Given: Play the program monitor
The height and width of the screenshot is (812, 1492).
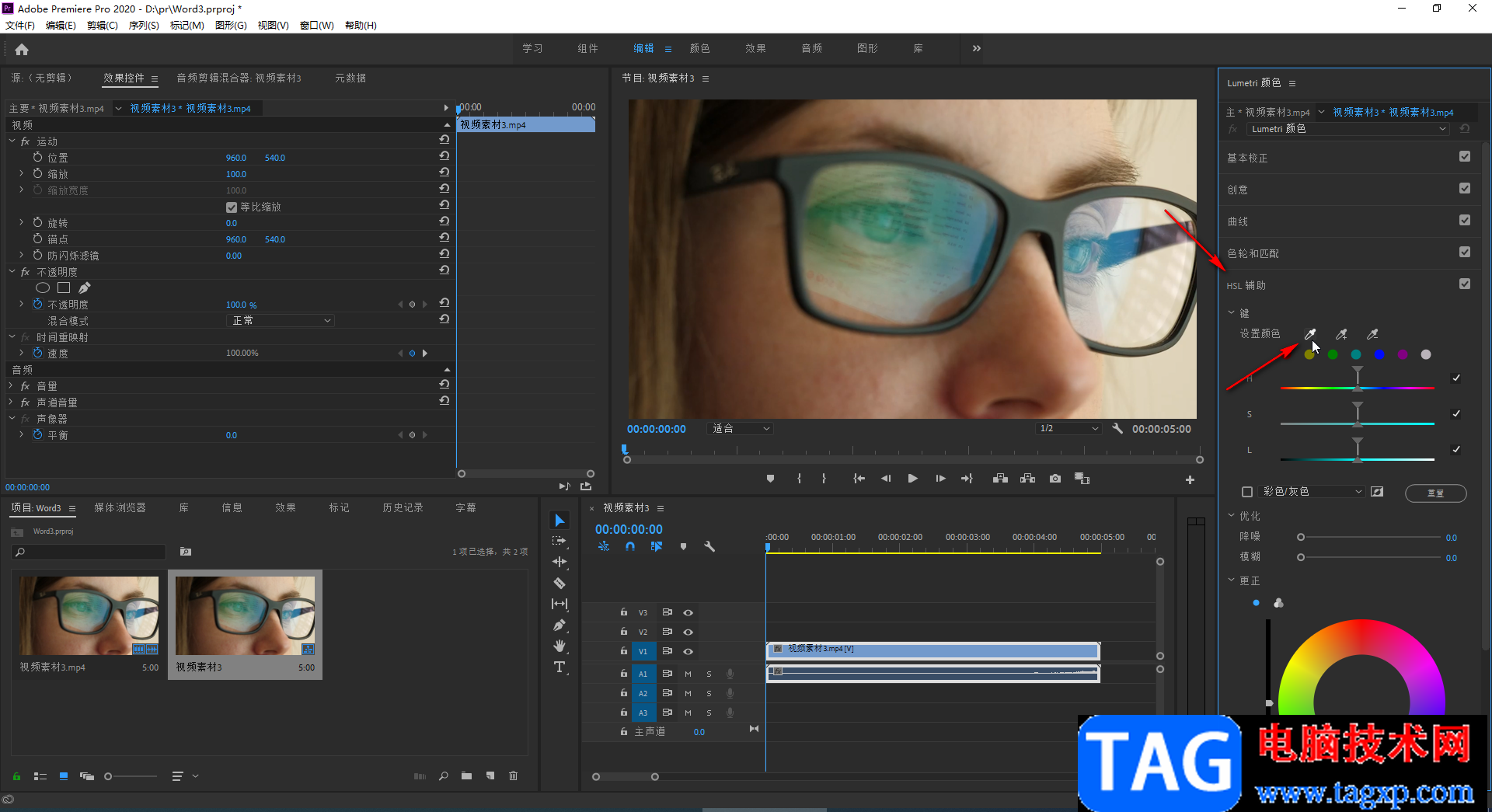Looking at the screenshot, I should point(913,479).
